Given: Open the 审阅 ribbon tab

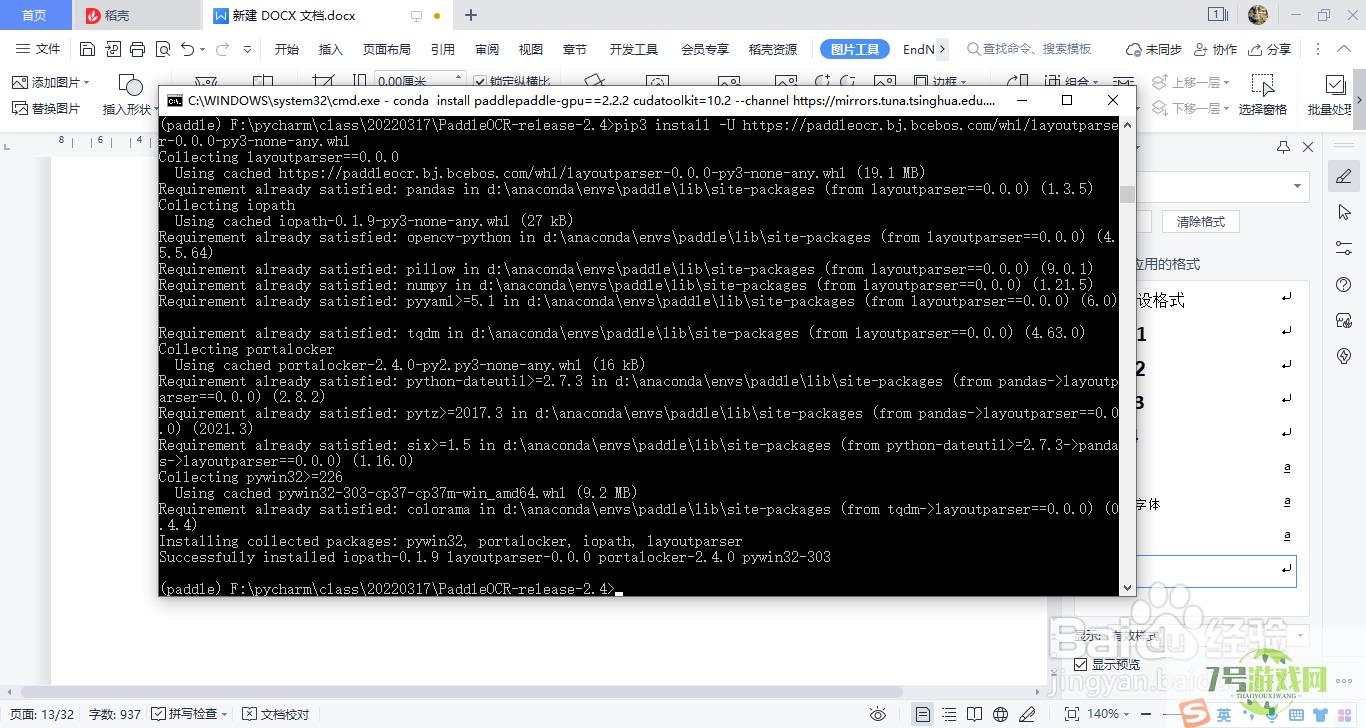Looking at the screenshot, I should [x=487, y=49].
